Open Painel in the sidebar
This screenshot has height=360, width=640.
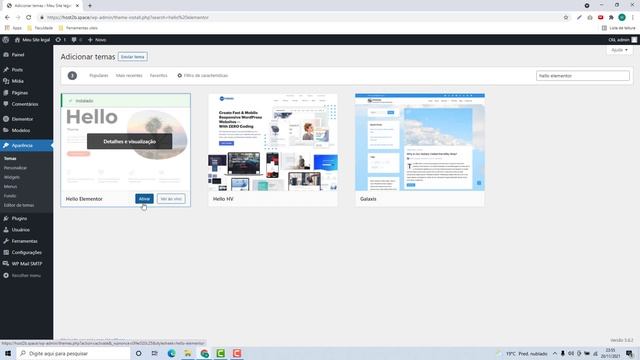point(18,55)
